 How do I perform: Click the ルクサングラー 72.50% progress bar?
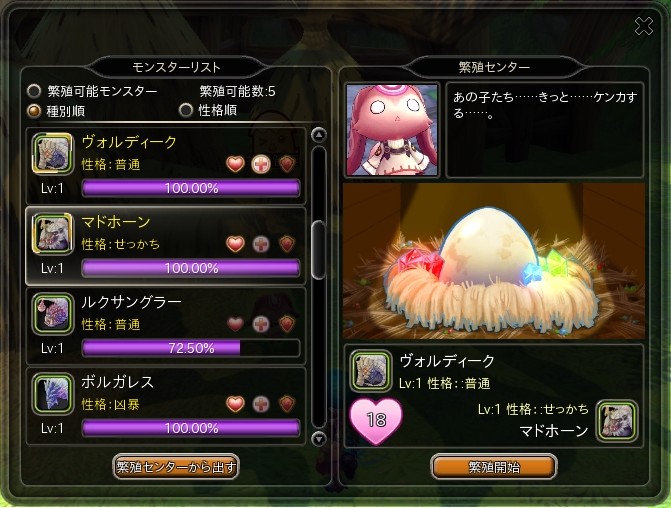coord(191,348)
